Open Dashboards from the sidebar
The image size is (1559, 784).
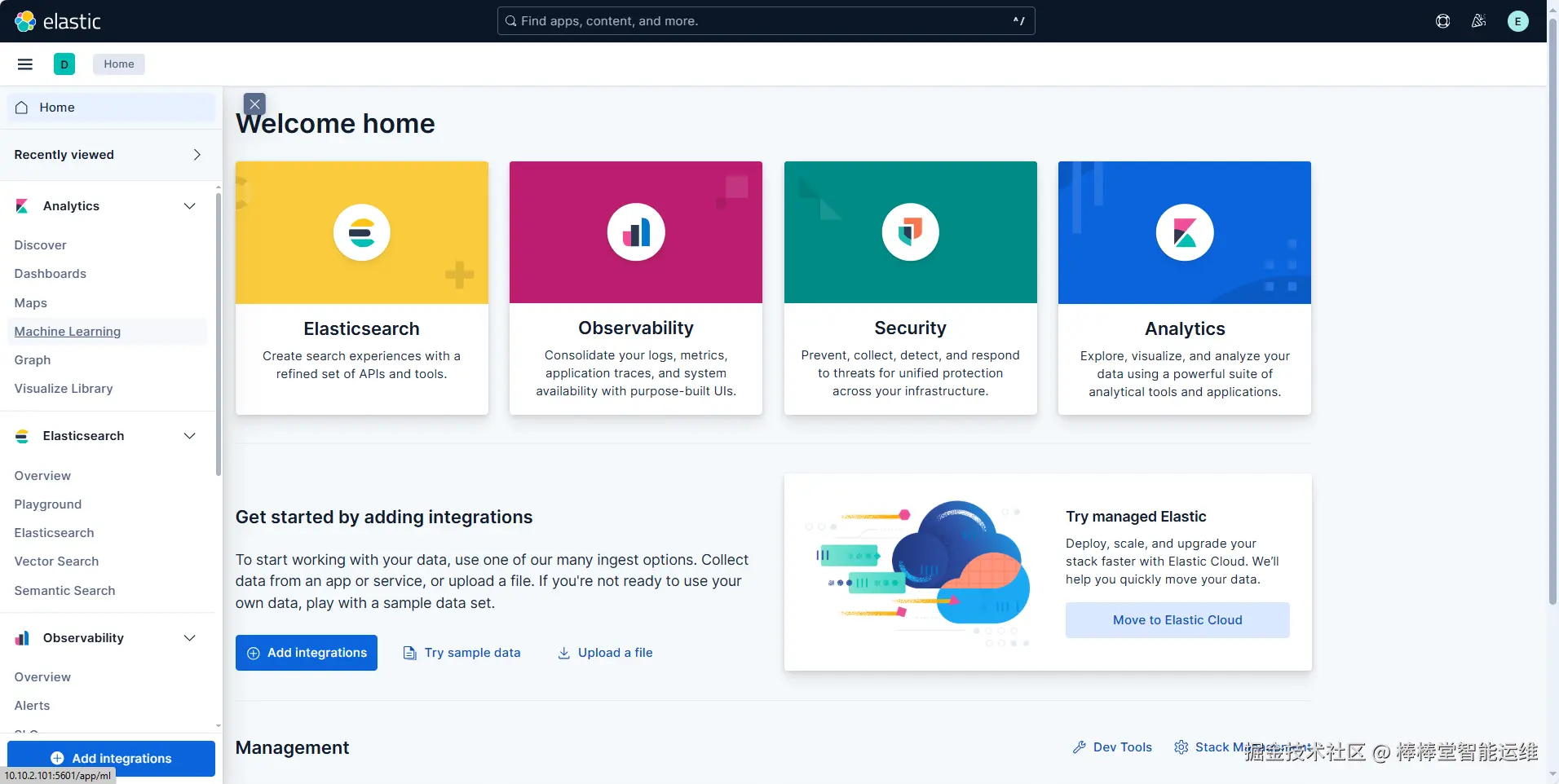[50, 274]
